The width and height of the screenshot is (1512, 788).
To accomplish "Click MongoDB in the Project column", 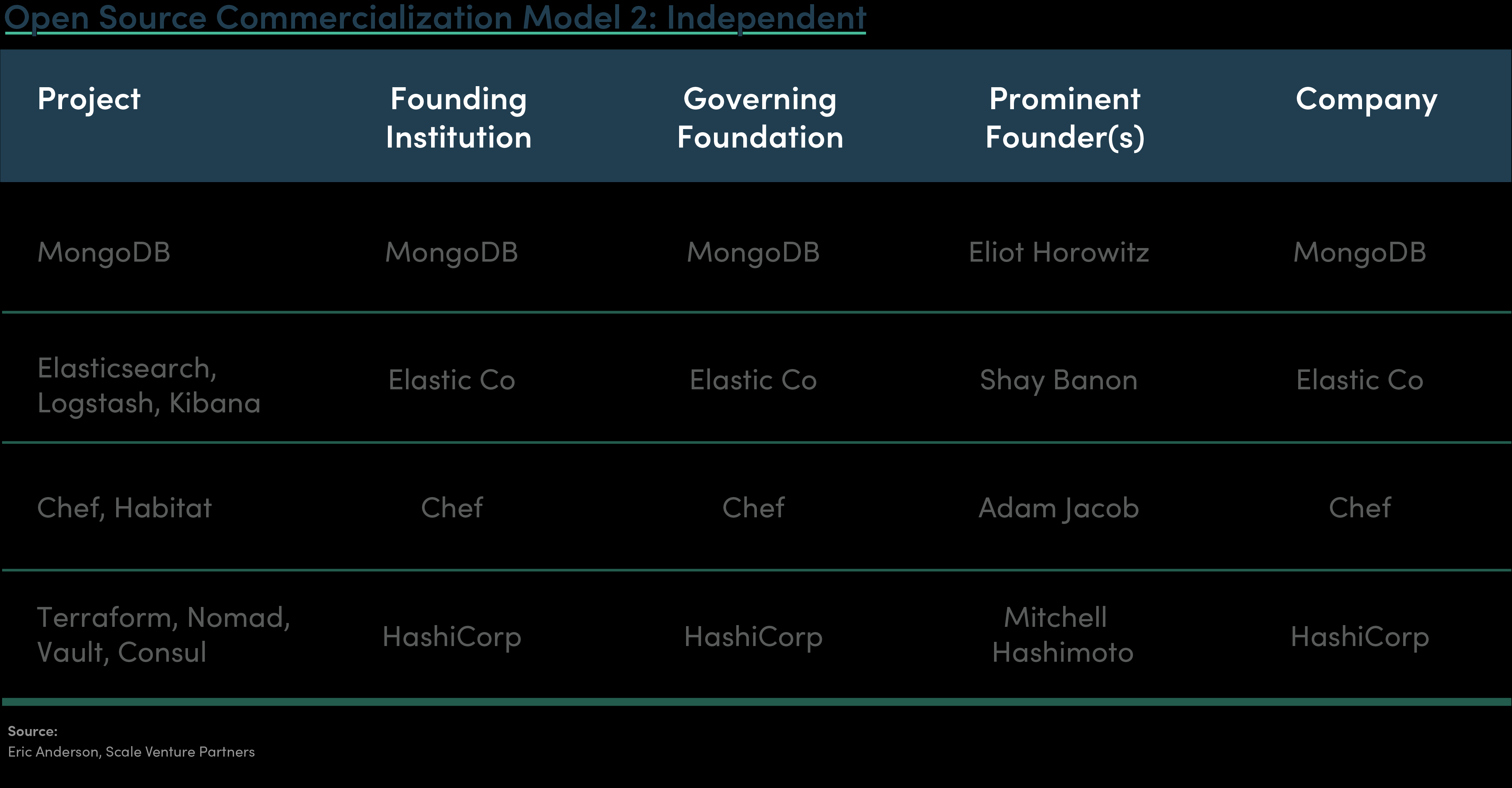I will pyautogui.click(x=104, y=253).
